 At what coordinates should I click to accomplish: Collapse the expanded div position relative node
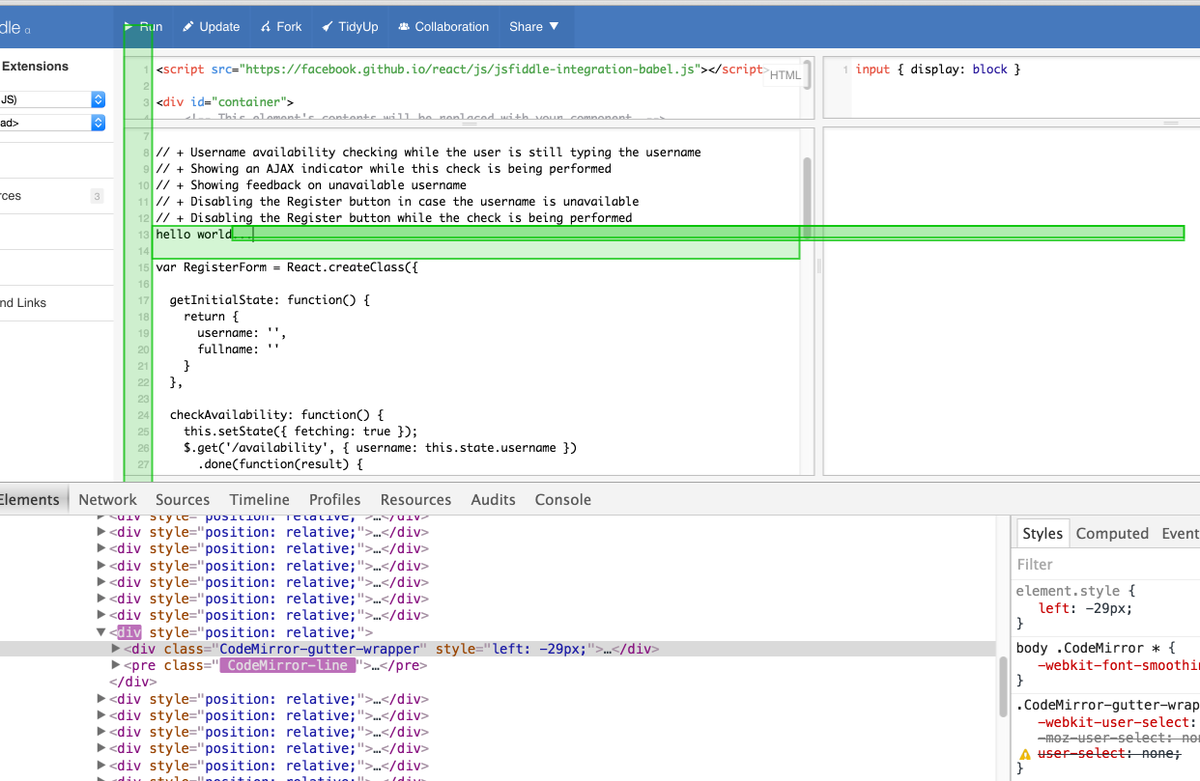tap(101, 632)
